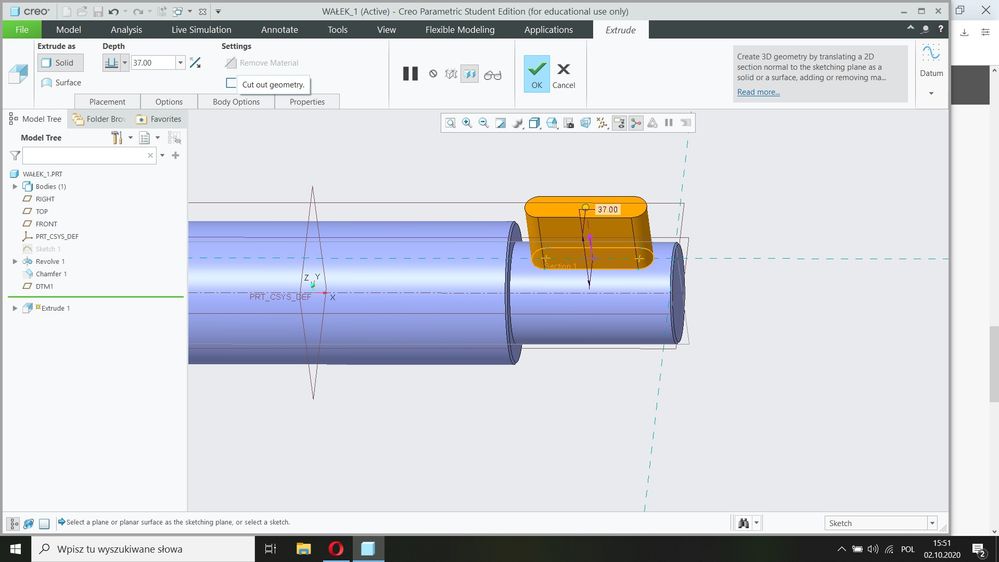Click the Refit view icon
The height and width of the screenshot is (562, 999).
(450, 123)
